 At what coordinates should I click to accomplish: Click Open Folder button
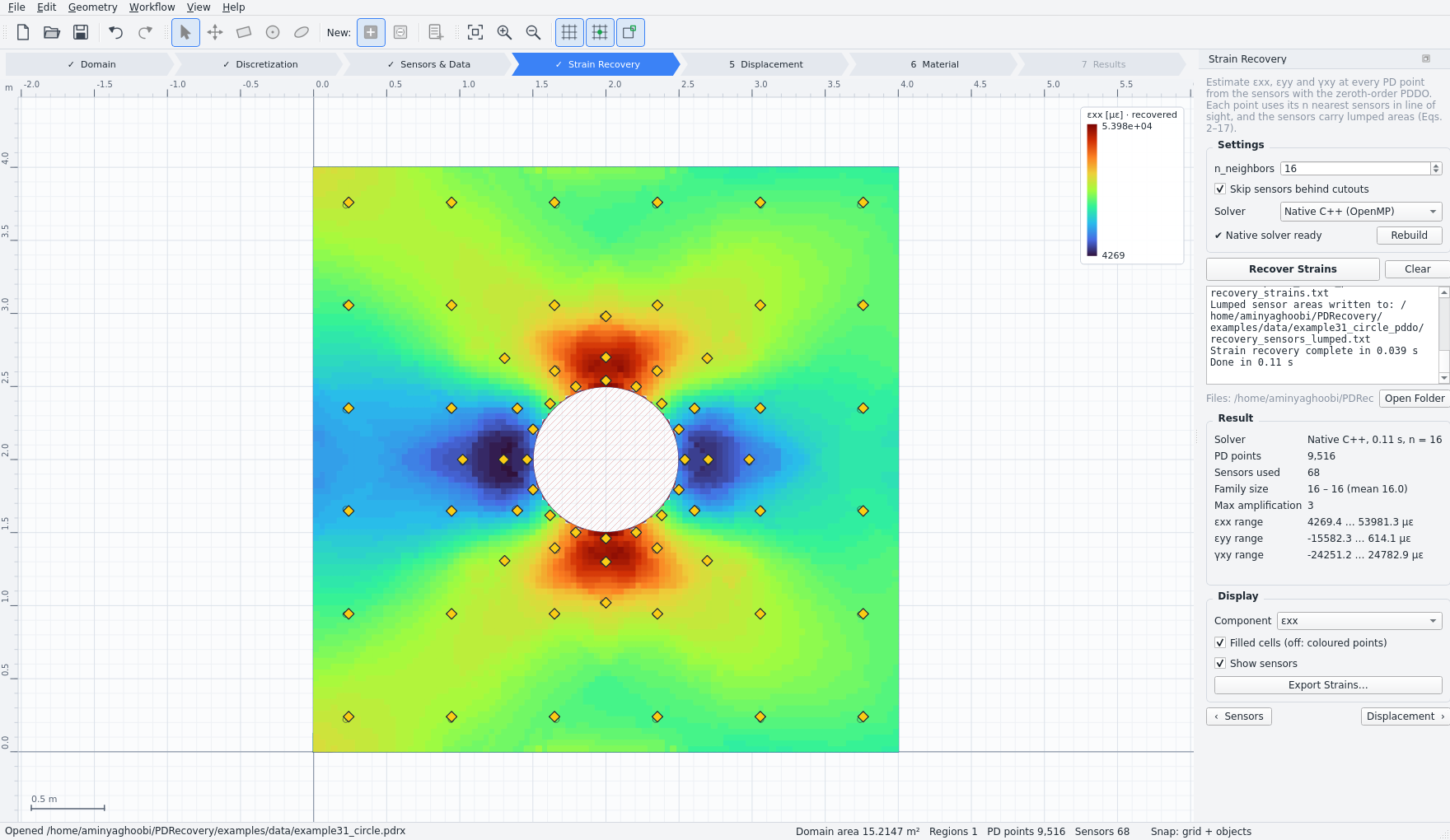1414,399
